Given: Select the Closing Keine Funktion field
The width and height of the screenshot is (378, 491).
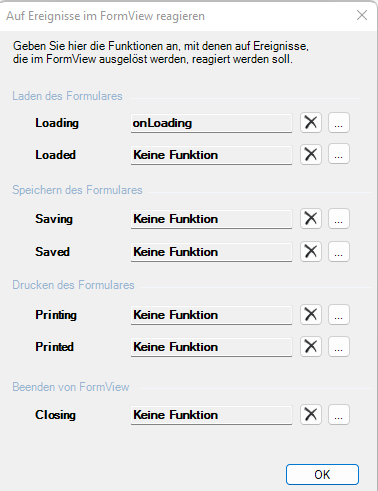Looking at the screenshot, I should pos(211,415).
